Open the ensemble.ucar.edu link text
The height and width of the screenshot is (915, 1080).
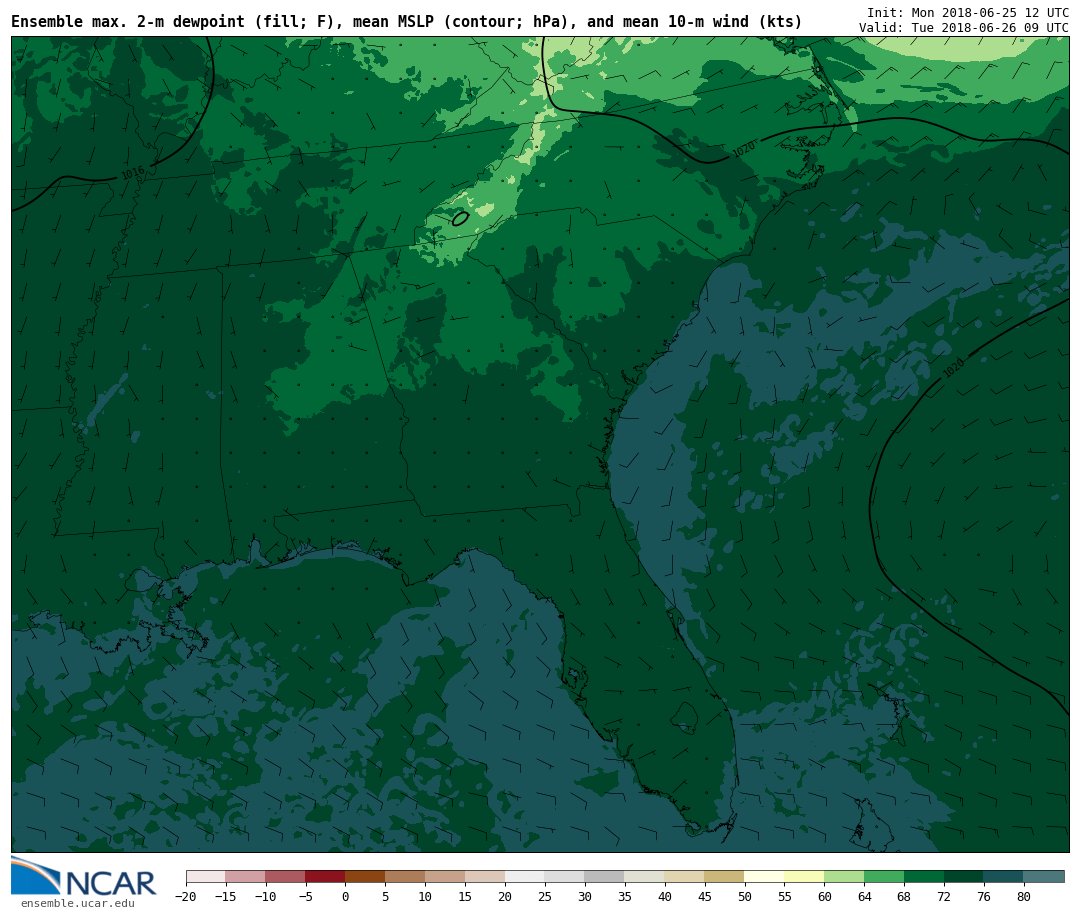coord(77,904)
